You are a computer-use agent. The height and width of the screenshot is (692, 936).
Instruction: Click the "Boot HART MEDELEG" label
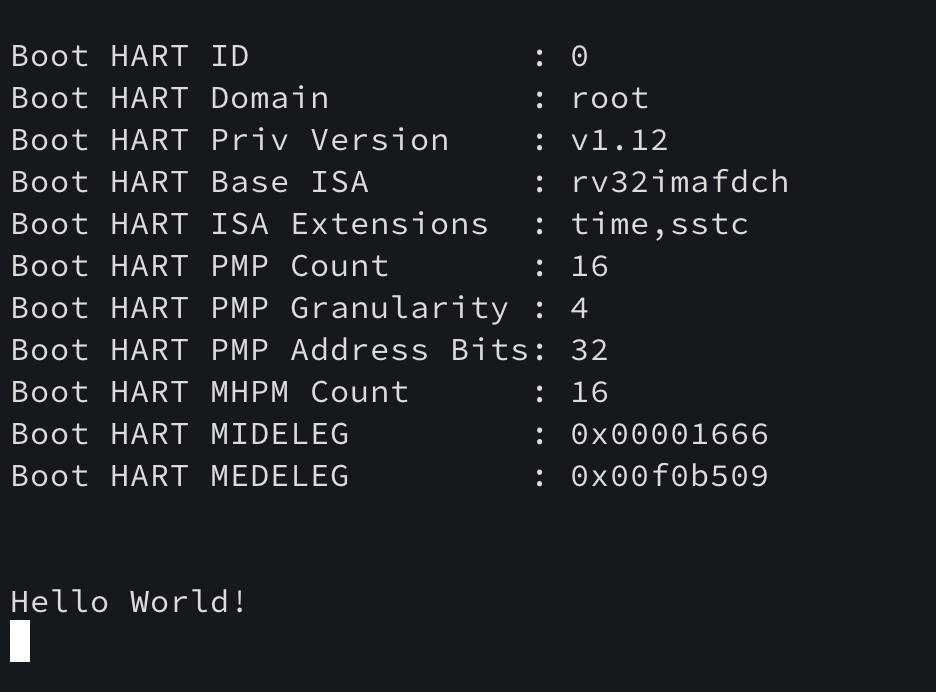coord(180,476)
